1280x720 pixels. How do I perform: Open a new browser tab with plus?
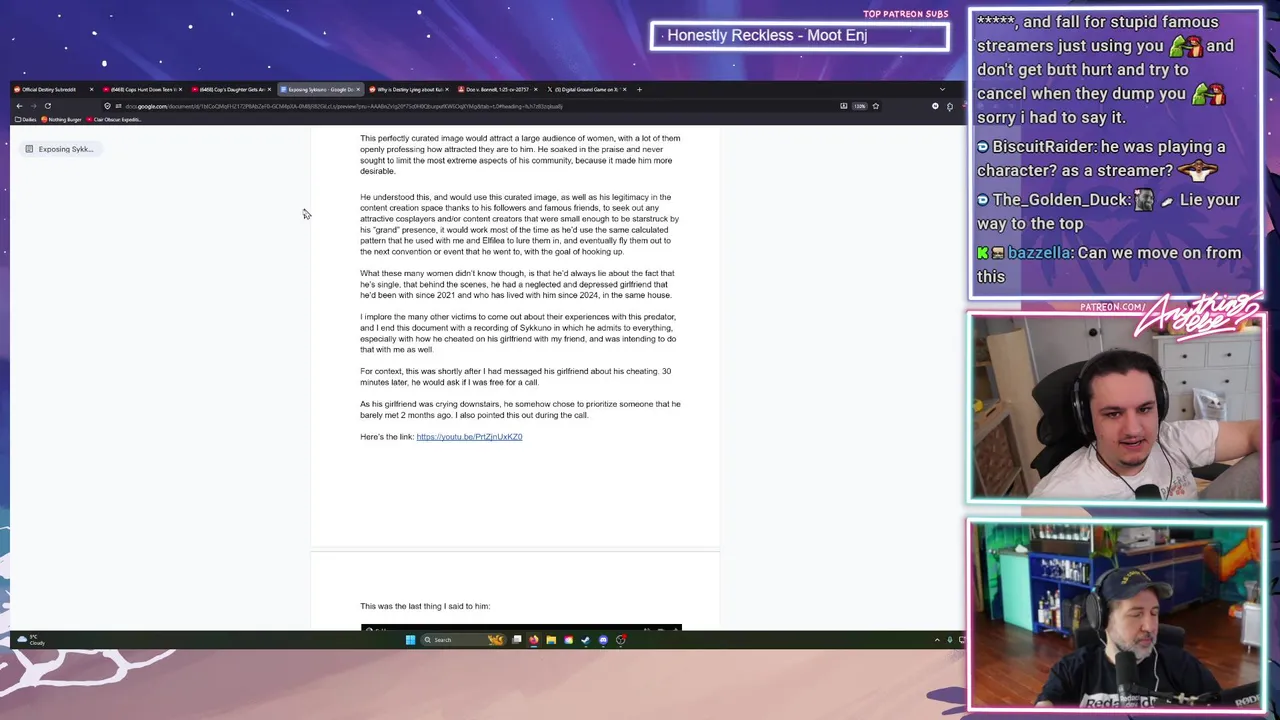[639, 89]
